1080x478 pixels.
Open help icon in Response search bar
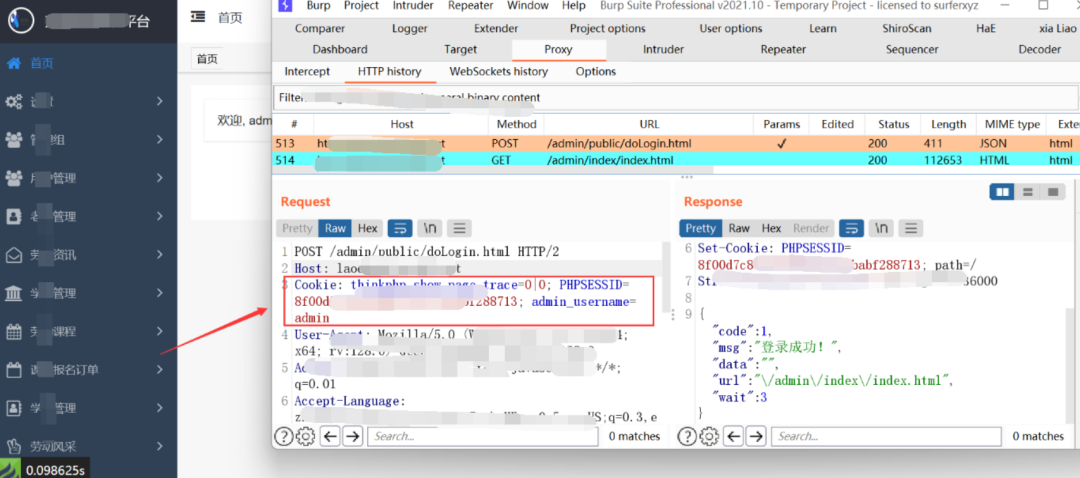click(x=687, y=436)
